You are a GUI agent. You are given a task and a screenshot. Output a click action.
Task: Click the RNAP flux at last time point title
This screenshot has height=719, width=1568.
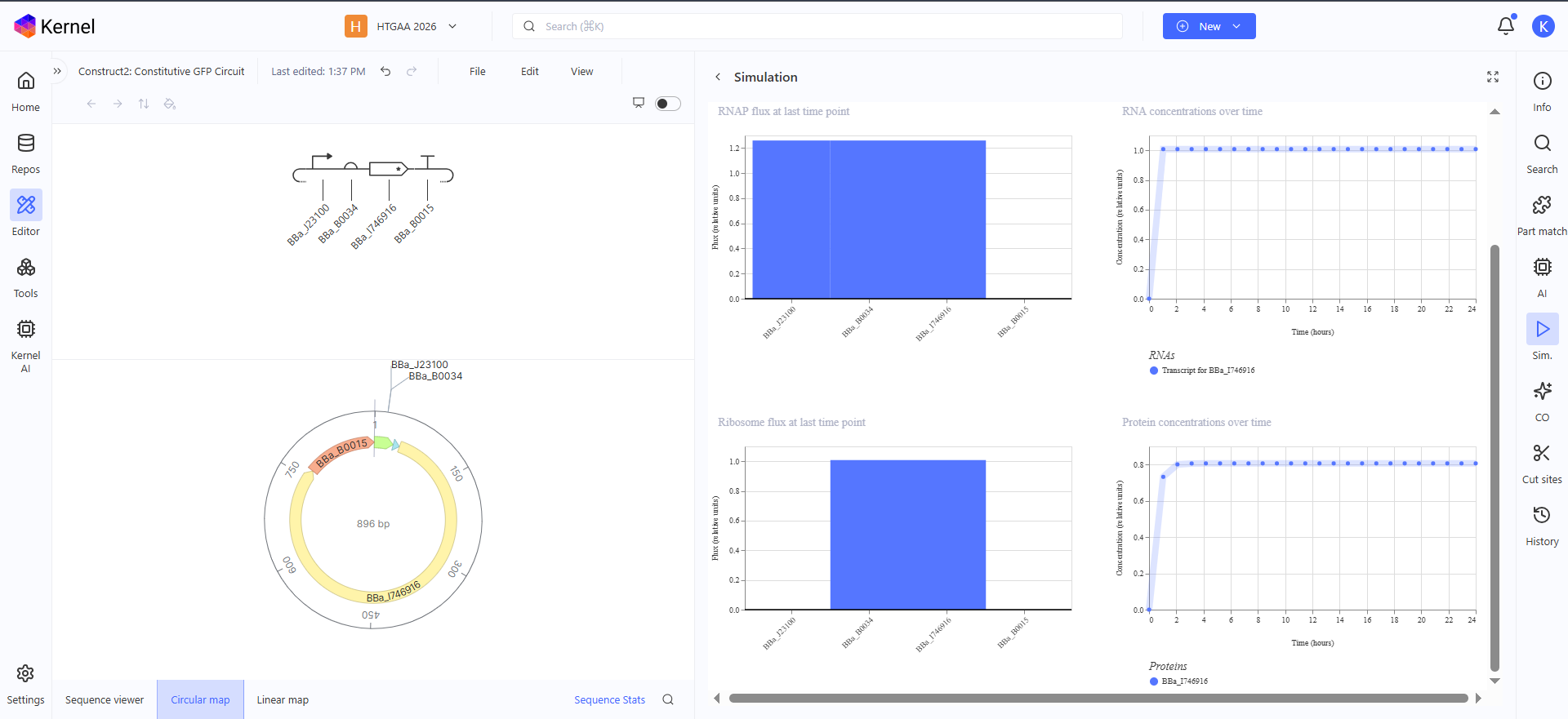pos(783,112)
